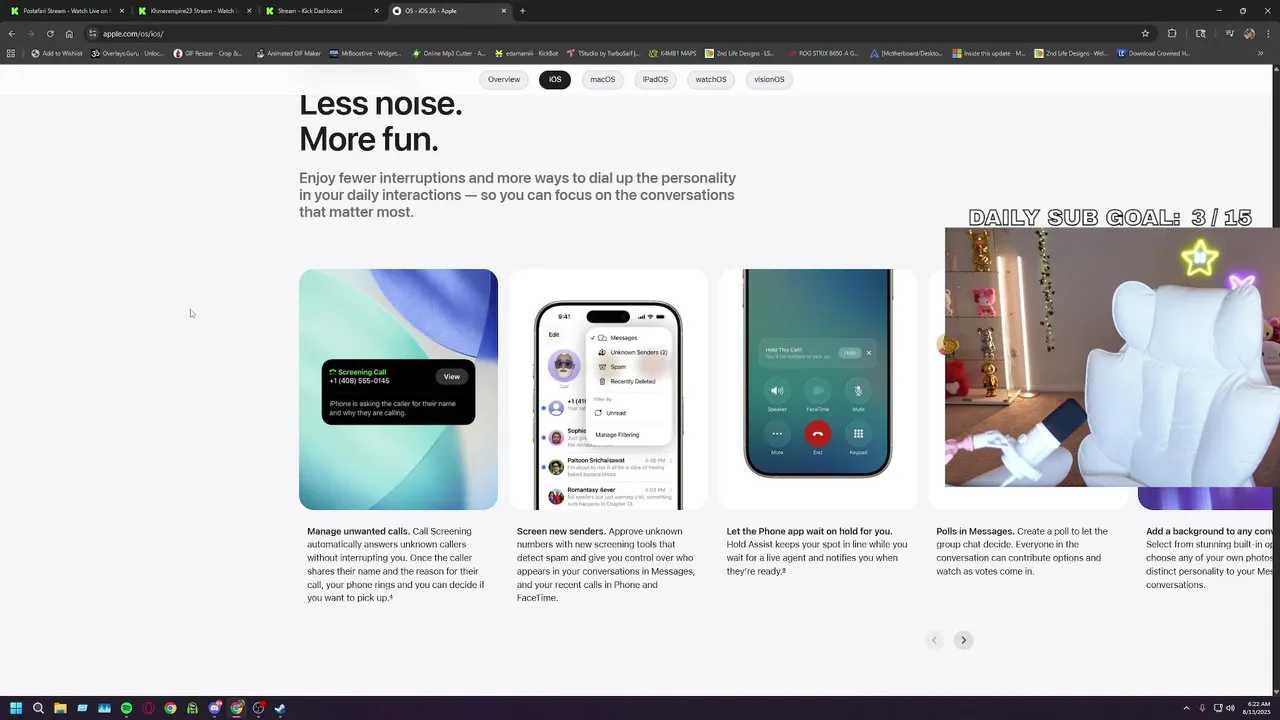The image size is (1280, 720).
Task: Open the Windows Start menu
Action: tap(16, 708)
